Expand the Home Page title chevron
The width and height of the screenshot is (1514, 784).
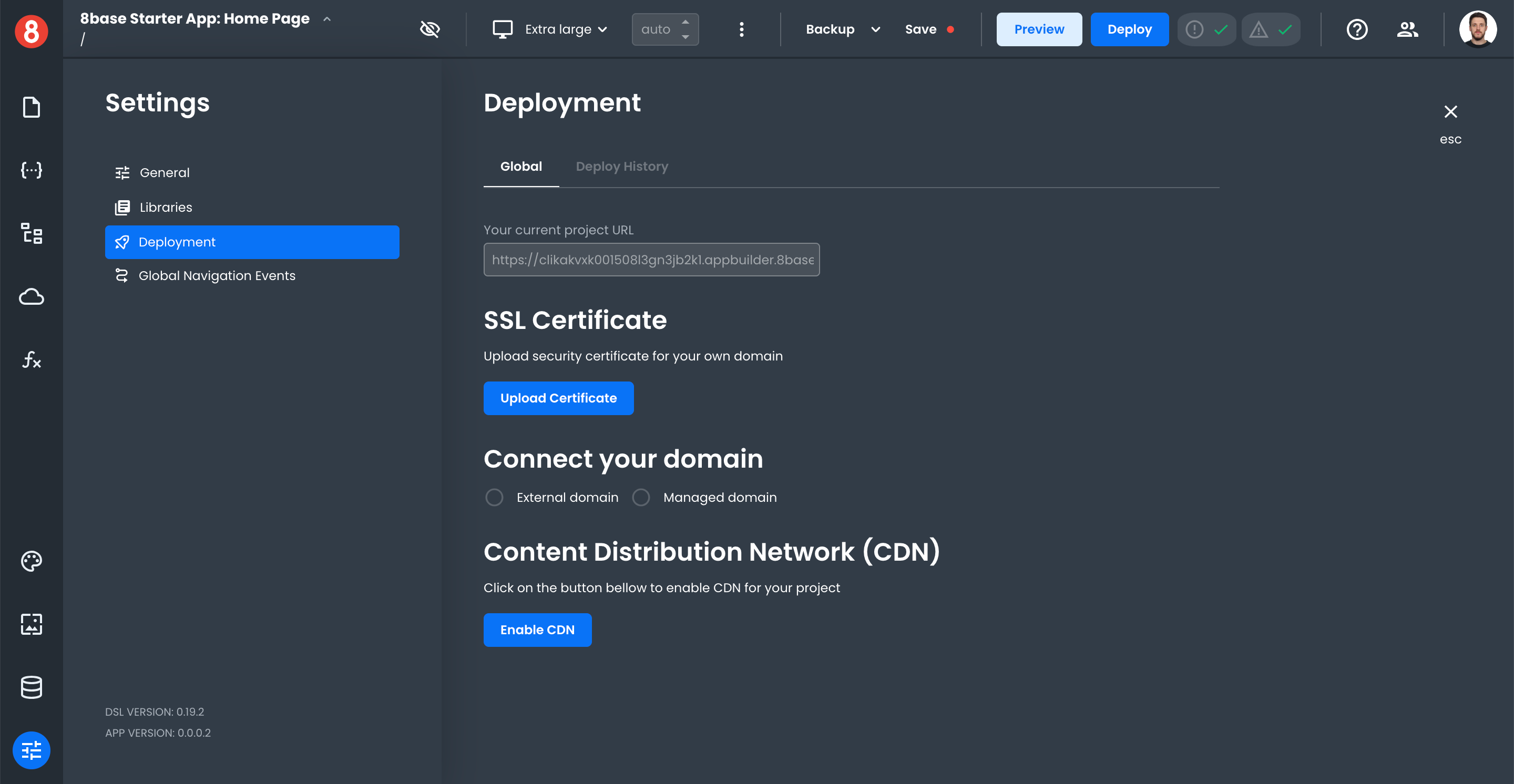328,19
